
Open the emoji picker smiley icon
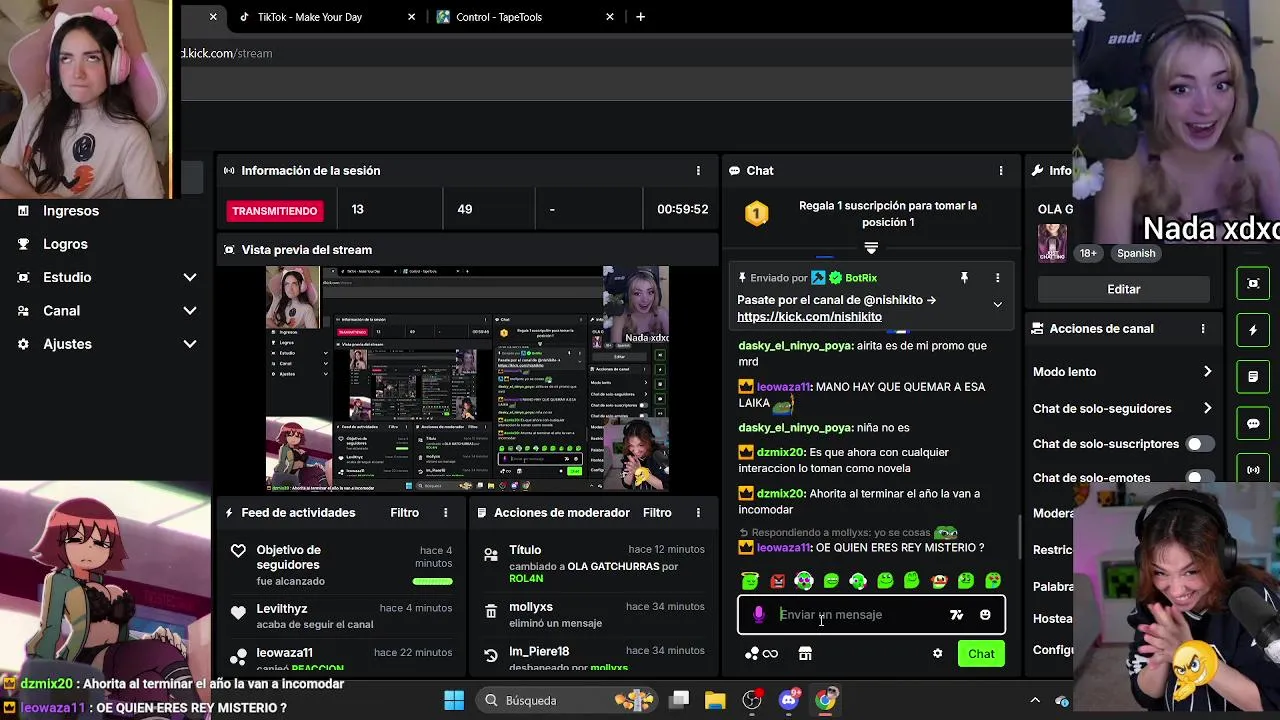coord(985,615)
